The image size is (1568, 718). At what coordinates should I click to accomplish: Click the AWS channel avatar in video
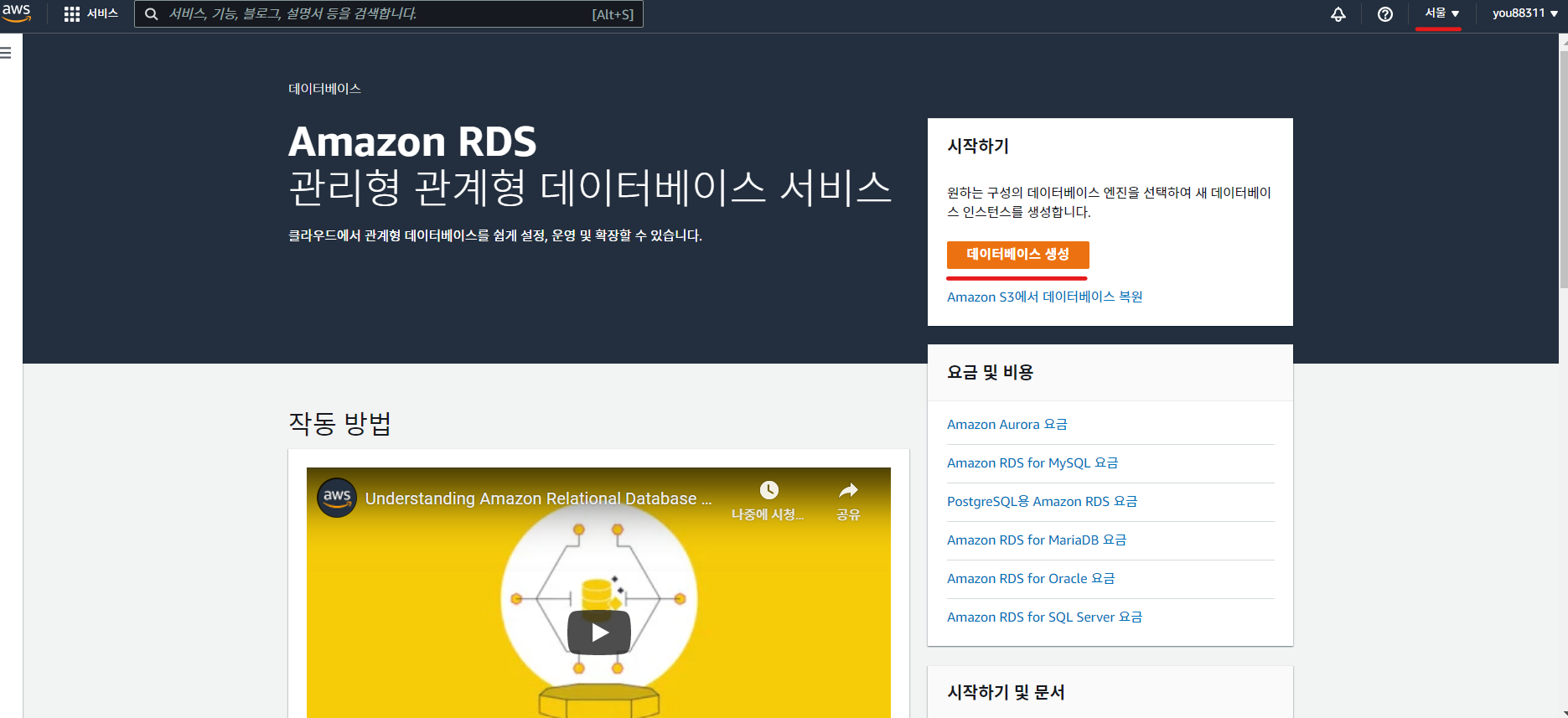(337, 497)
